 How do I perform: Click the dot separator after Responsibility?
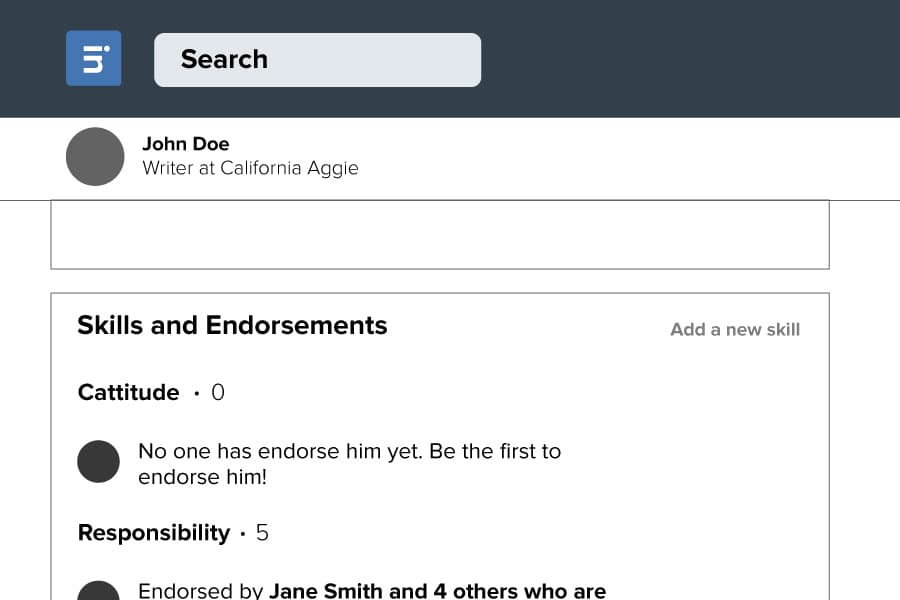(243, 534)
